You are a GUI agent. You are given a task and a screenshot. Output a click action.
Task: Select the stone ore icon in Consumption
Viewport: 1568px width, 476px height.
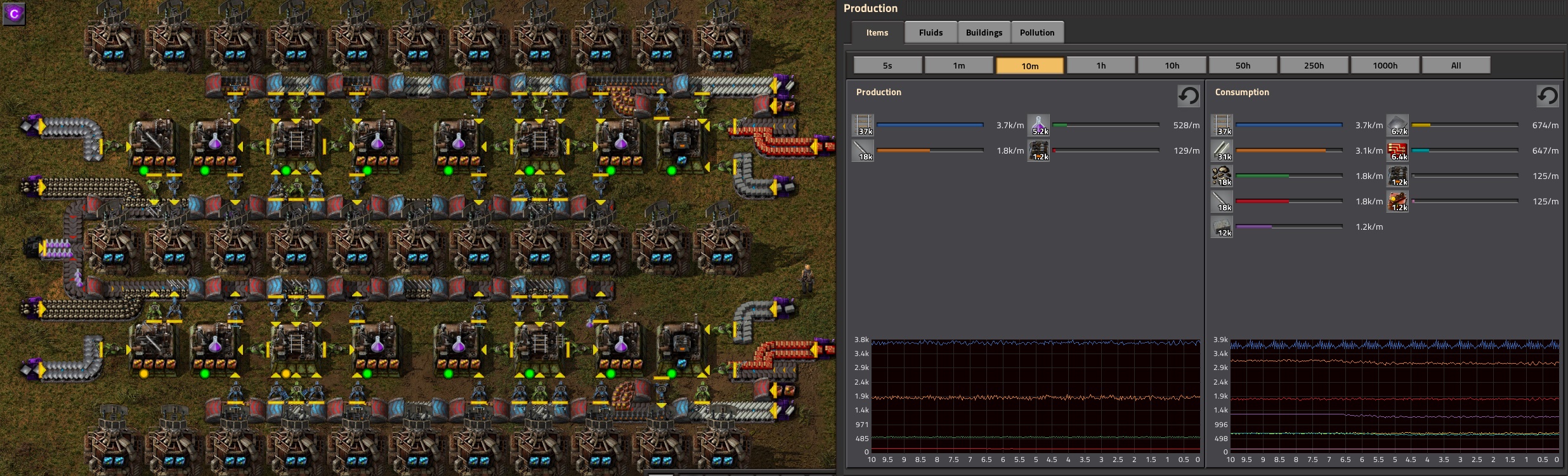(1222, 176)
